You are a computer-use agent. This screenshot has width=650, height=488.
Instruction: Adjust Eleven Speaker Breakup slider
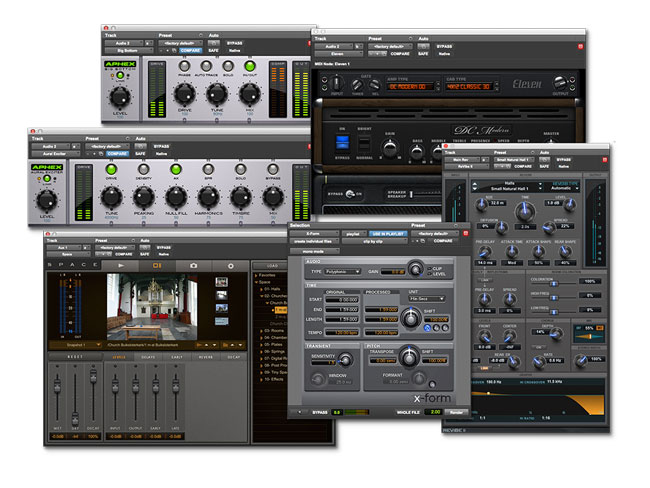[411, 194]
